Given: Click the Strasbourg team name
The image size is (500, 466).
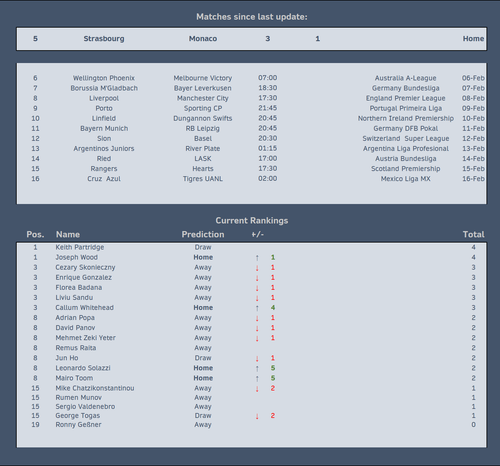Looking at the screenshot, I should tap(104, 39).
